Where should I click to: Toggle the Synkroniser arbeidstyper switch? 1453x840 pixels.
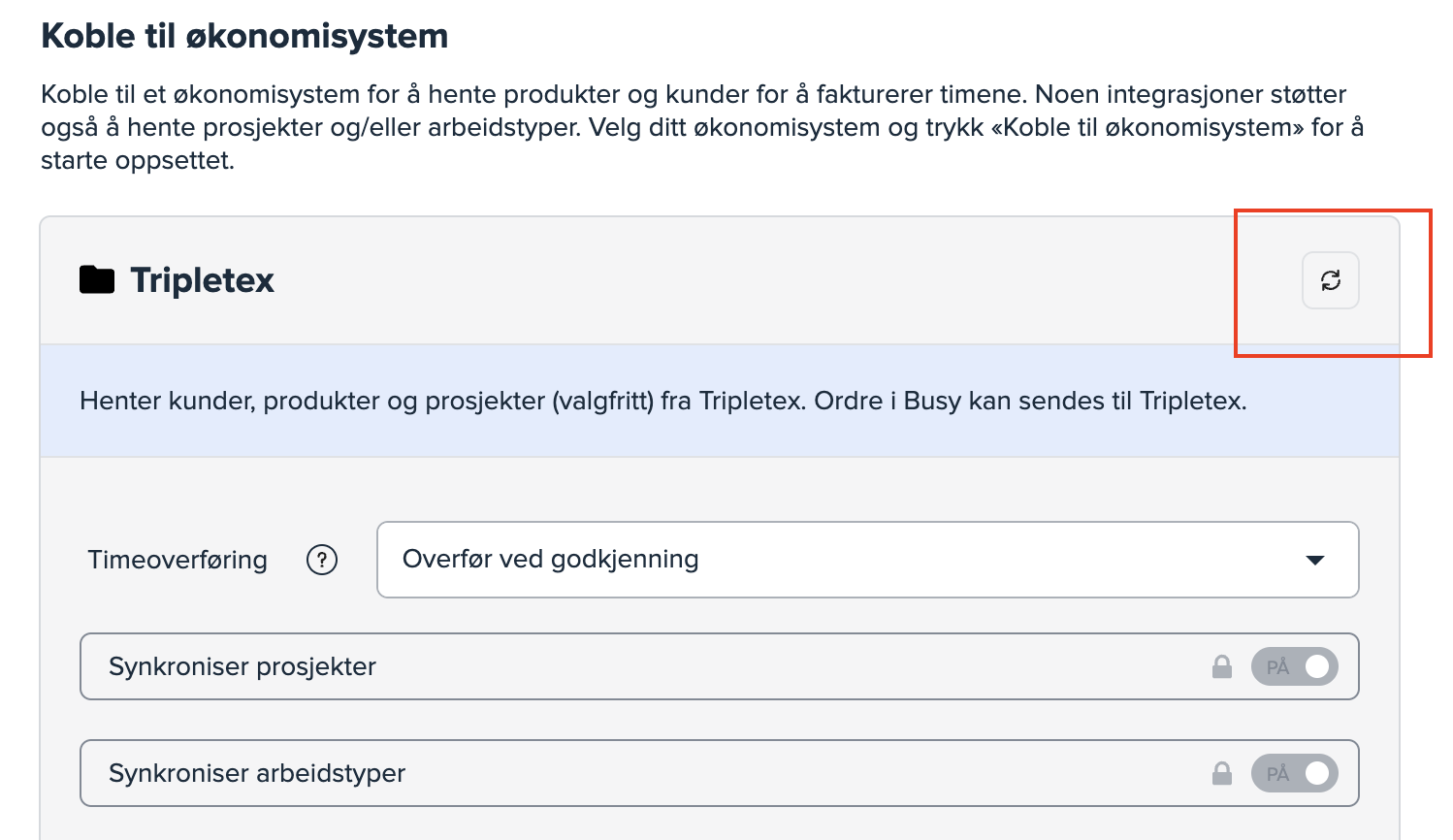coord(1295,773)
